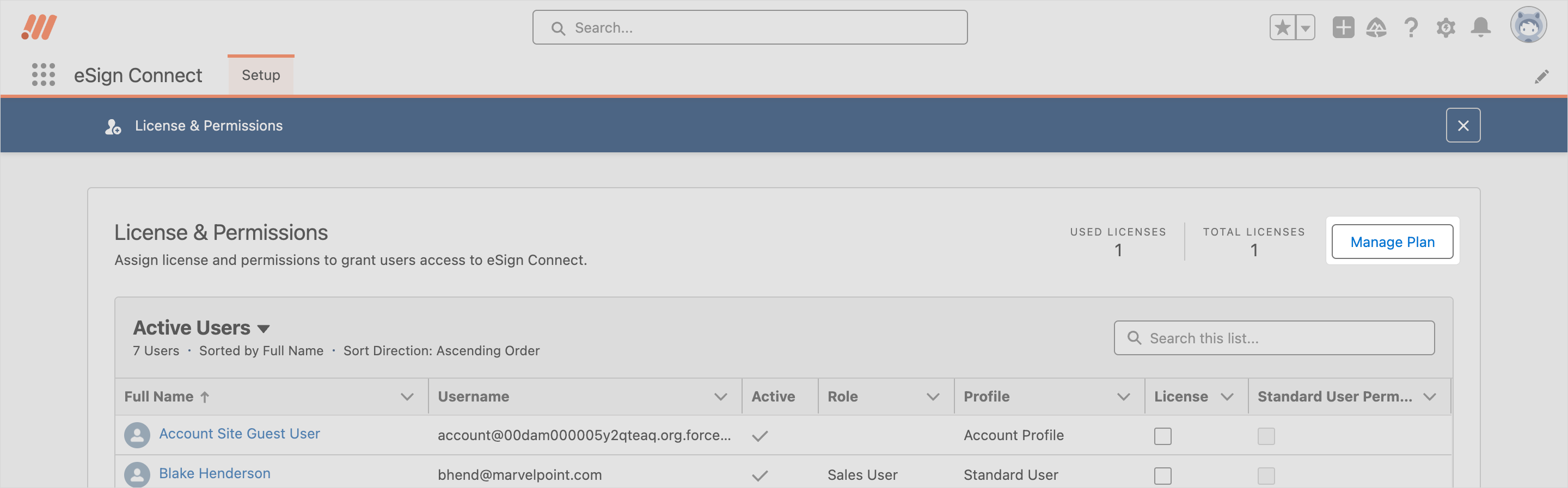View notifications bell icon
Screen dimensions: 1568x488
[1480, 27]
